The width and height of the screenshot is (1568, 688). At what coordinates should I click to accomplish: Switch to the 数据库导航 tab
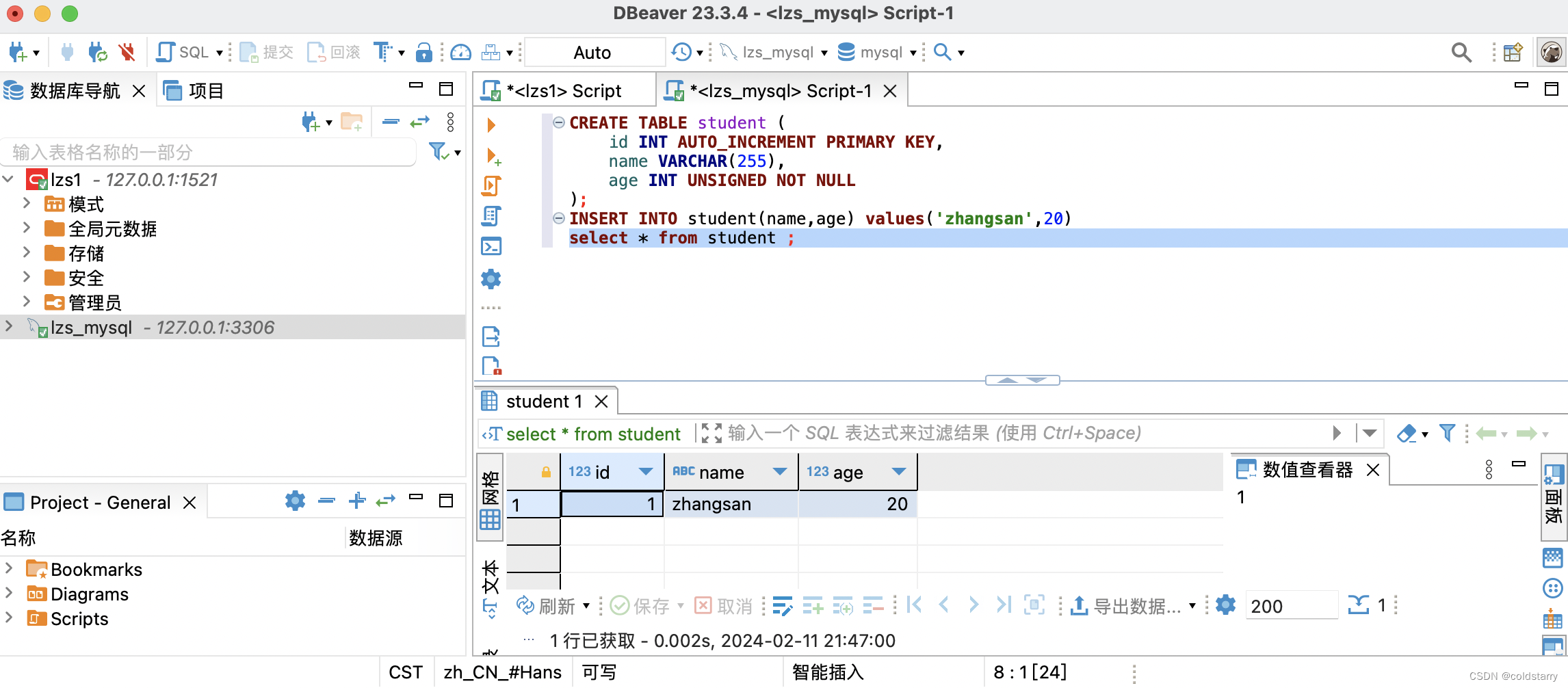pyautogui.click(x=74, y=90)
